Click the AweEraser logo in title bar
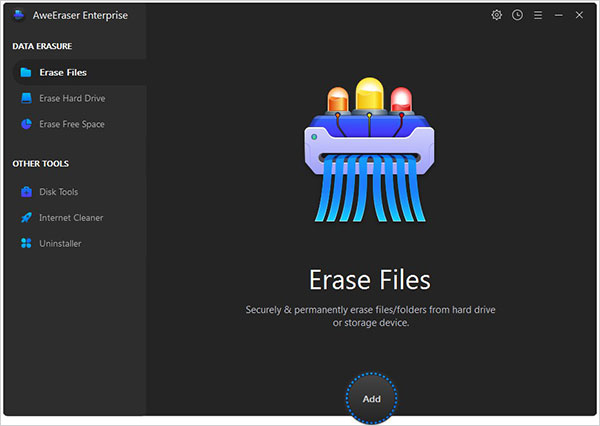This screenshot has width=600, height=426. pos(18,16)
